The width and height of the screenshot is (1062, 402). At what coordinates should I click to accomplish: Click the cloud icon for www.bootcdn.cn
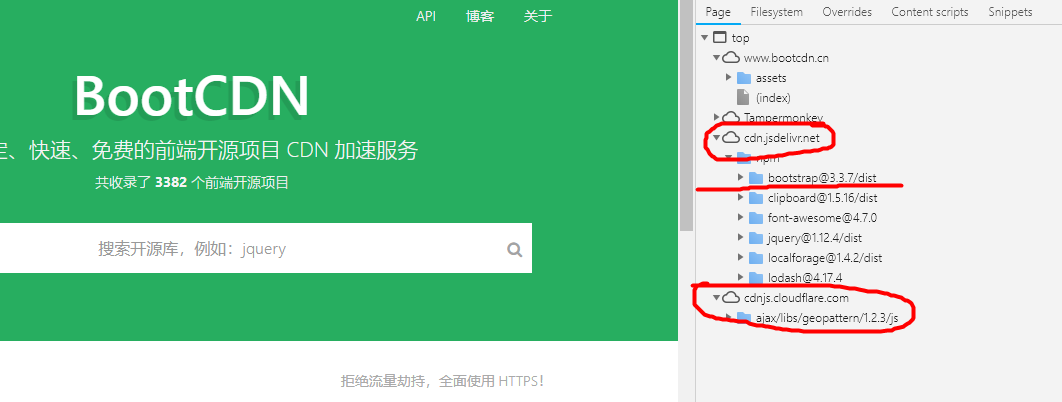click(x=731, y=58)
